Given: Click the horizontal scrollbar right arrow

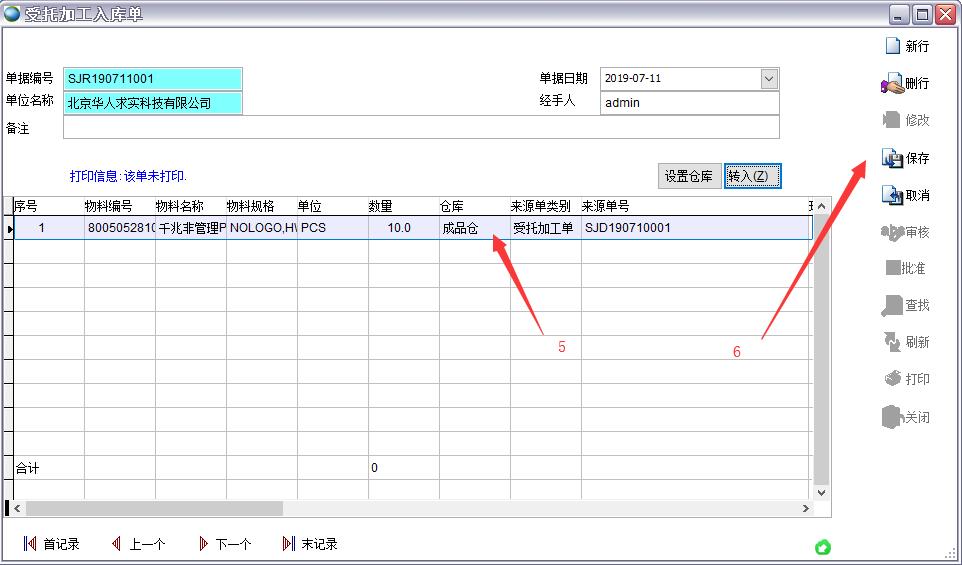Looking at the screenshot, I should tap(806, 509).
